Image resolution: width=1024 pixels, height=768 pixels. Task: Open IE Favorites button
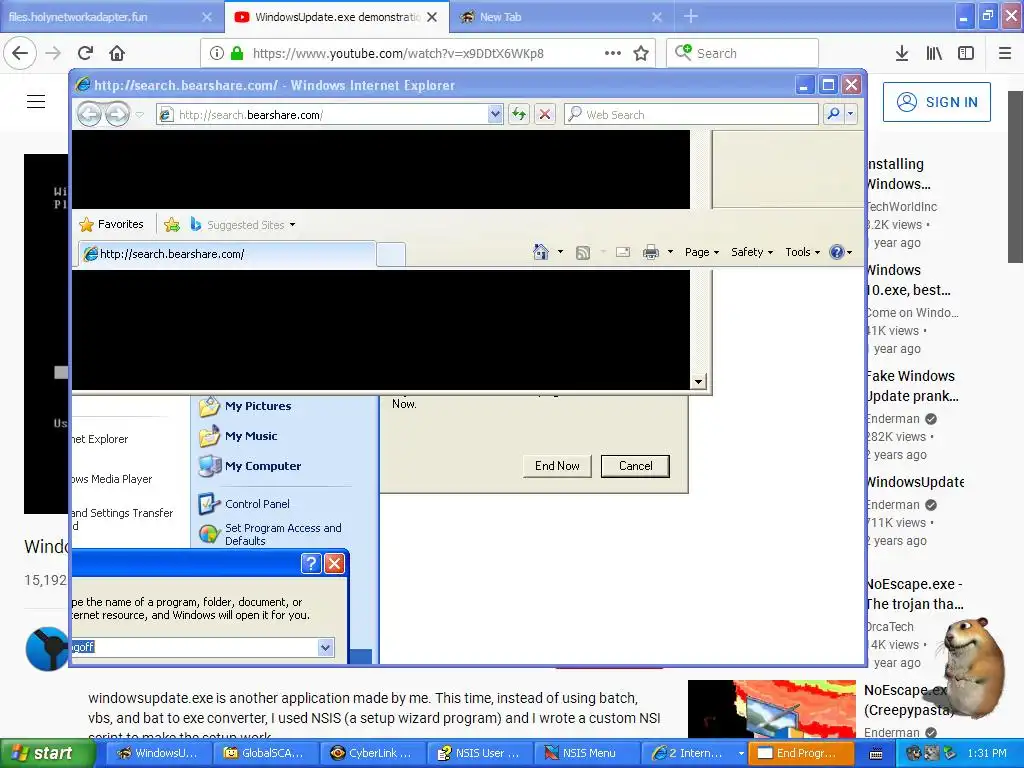coord(111,225)
